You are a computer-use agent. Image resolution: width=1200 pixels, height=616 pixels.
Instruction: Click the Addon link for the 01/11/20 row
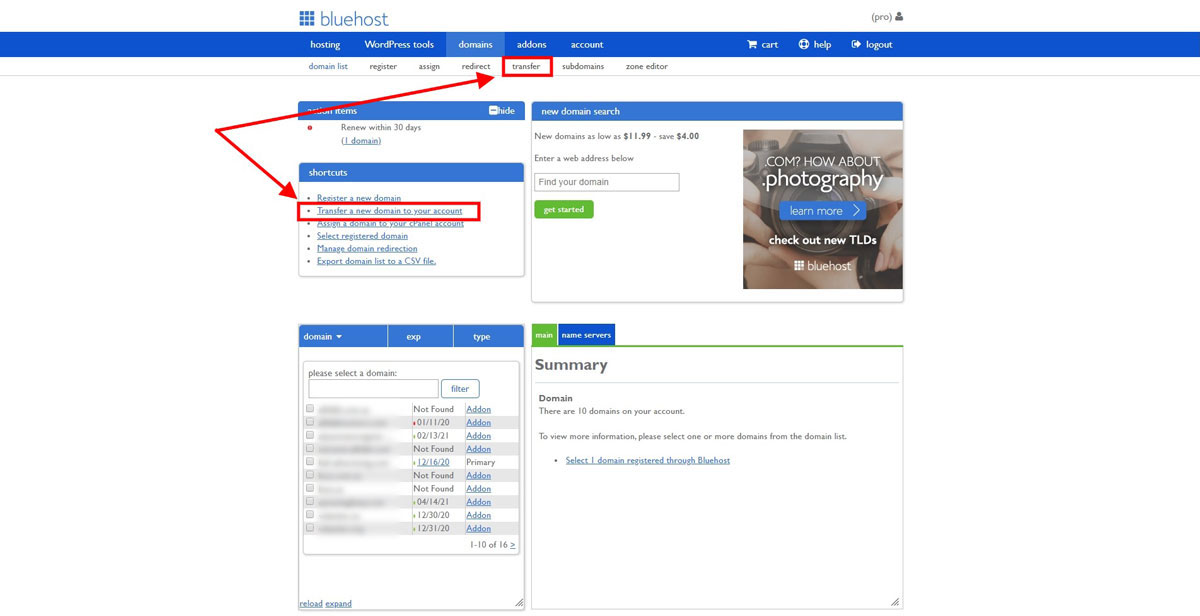pos(479,422)
